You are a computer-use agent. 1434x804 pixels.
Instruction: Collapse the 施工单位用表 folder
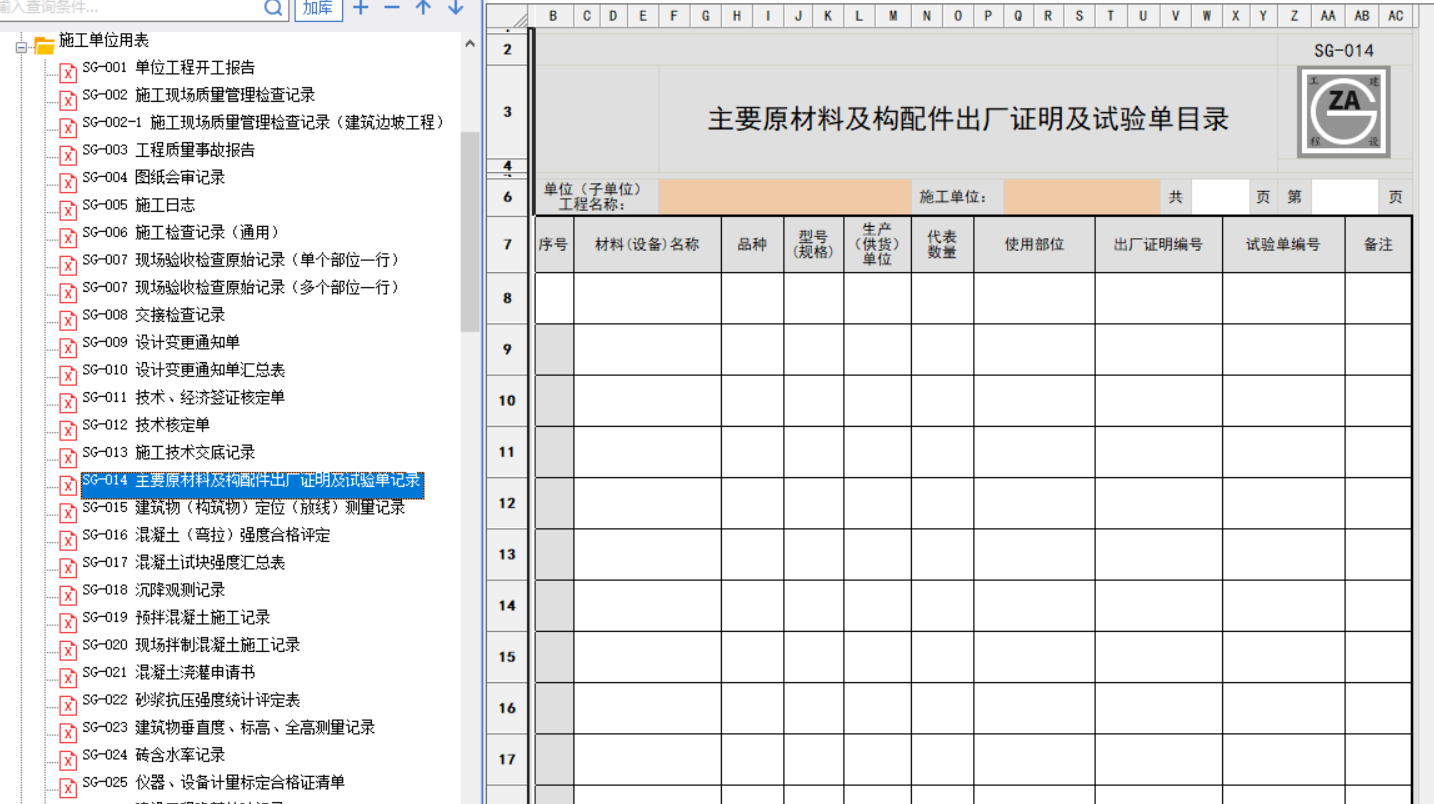pos(22,47)
